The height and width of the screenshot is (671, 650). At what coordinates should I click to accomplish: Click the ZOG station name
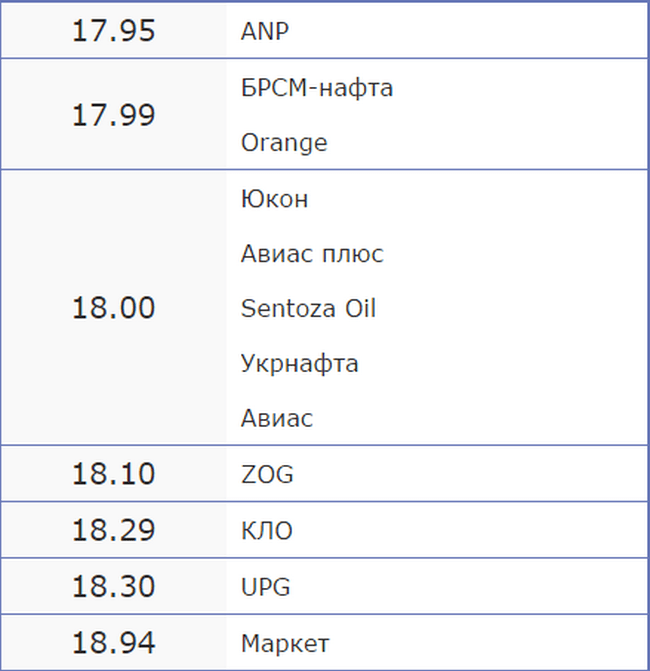[267, 474]
